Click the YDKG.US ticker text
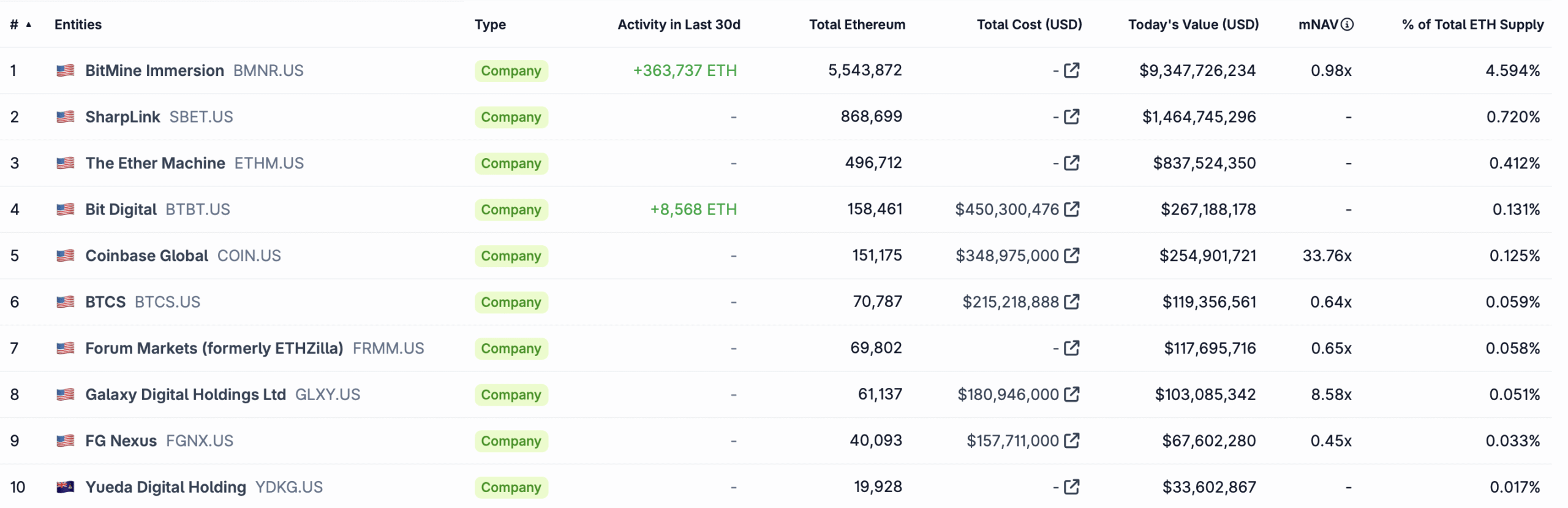 coord(288,487)
